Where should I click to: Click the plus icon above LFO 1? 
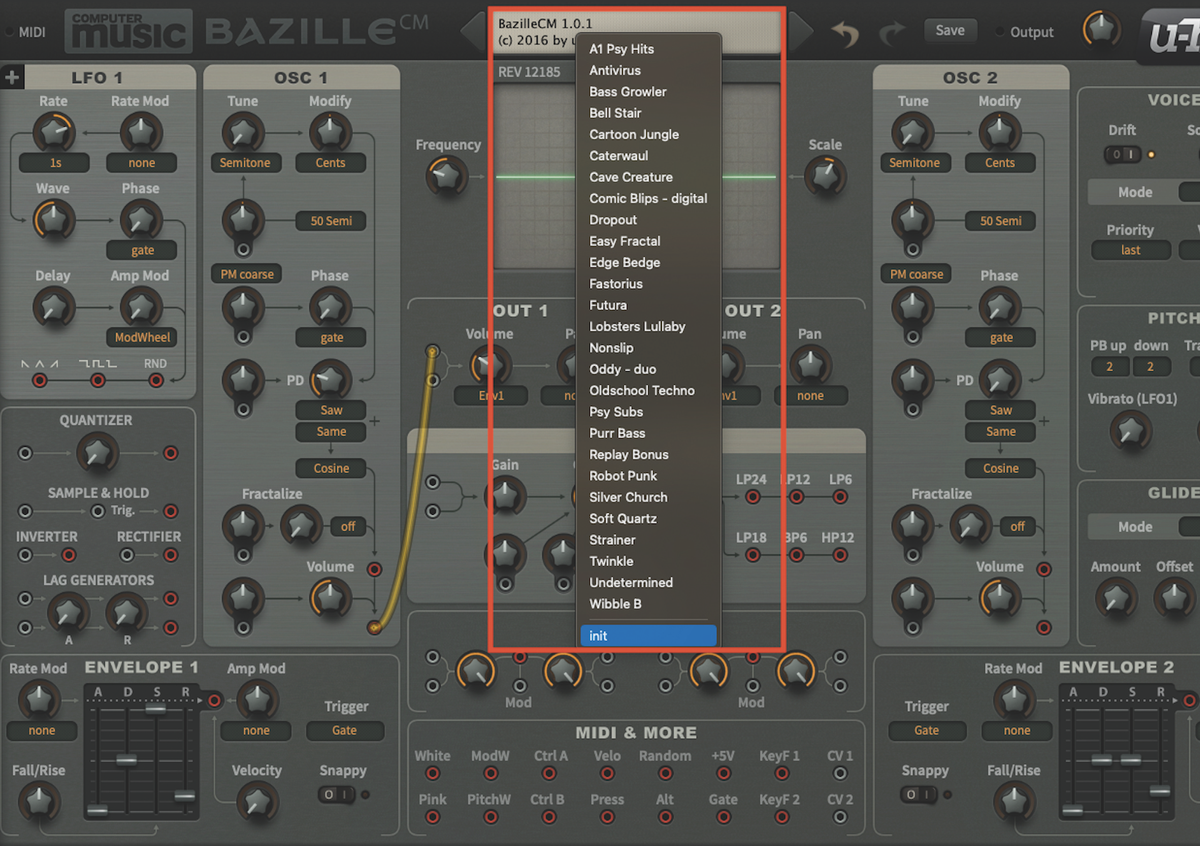pos(13,76)
